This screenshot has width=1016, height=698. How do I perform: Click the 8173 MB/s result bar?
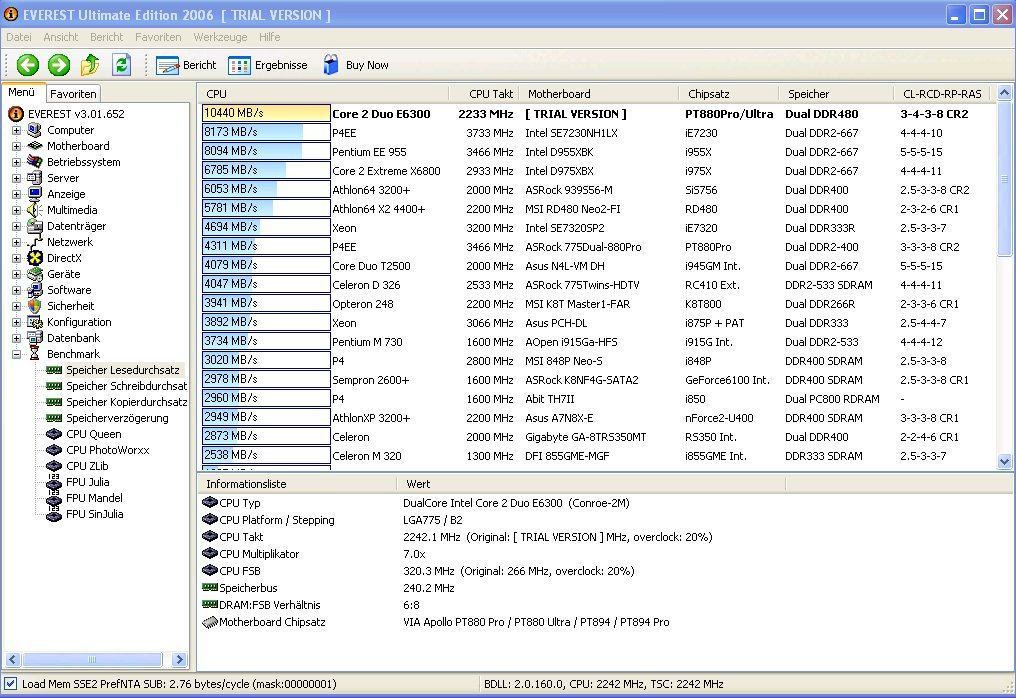coord(266,132)
